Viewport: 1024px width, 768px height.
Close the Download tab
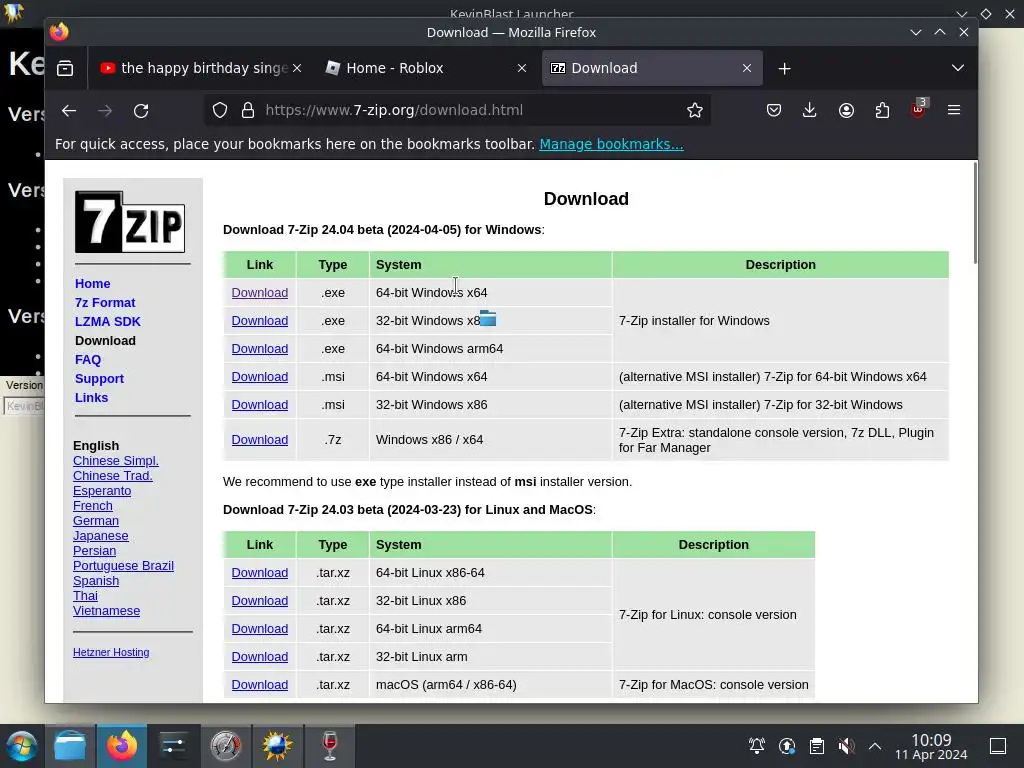747,68
